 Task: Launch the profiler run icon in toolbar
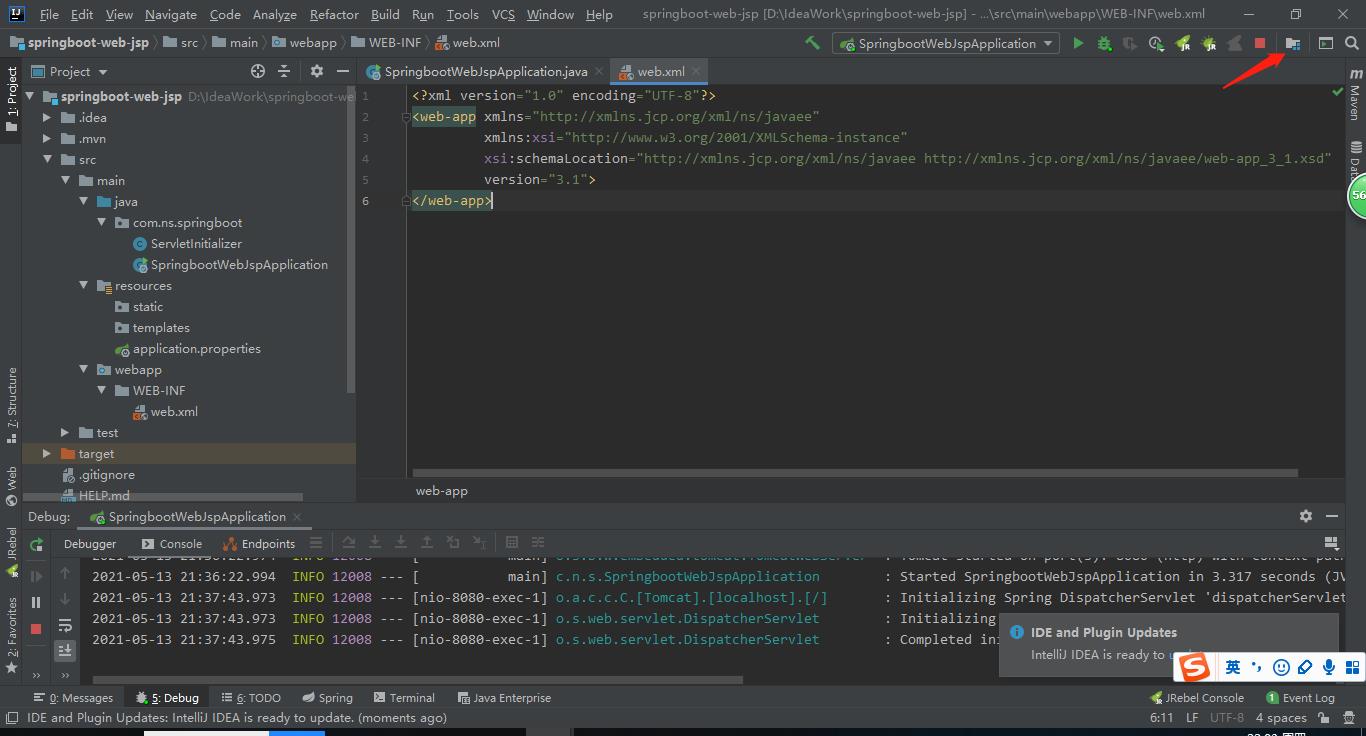1156,43
